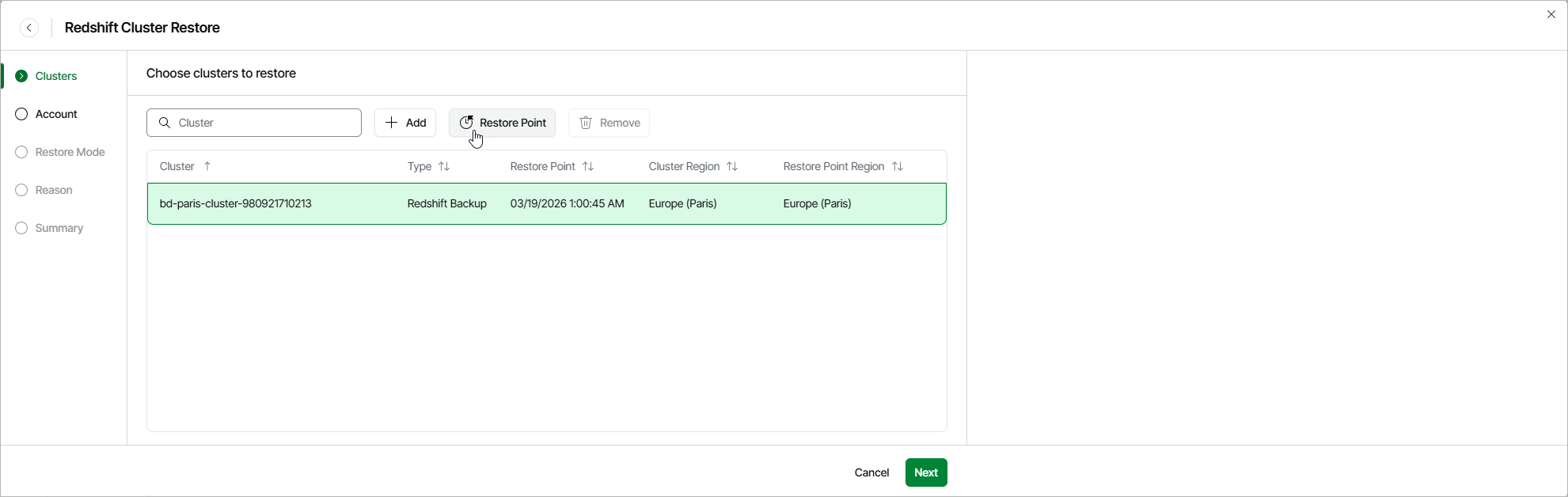This screenshot has height=497, width=1568.
Task: Click the search magnifier icon
Action: tap(165, 123)
